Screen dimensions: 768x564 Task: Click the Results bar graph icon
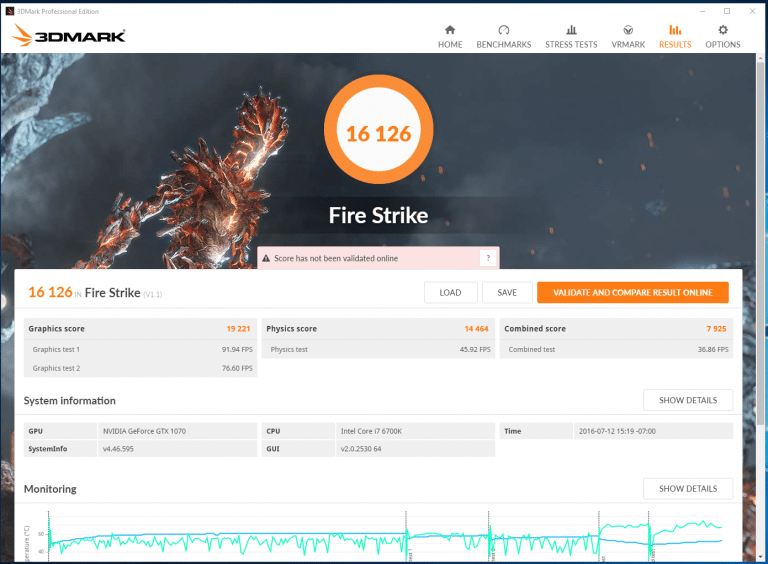pos(675,30)
